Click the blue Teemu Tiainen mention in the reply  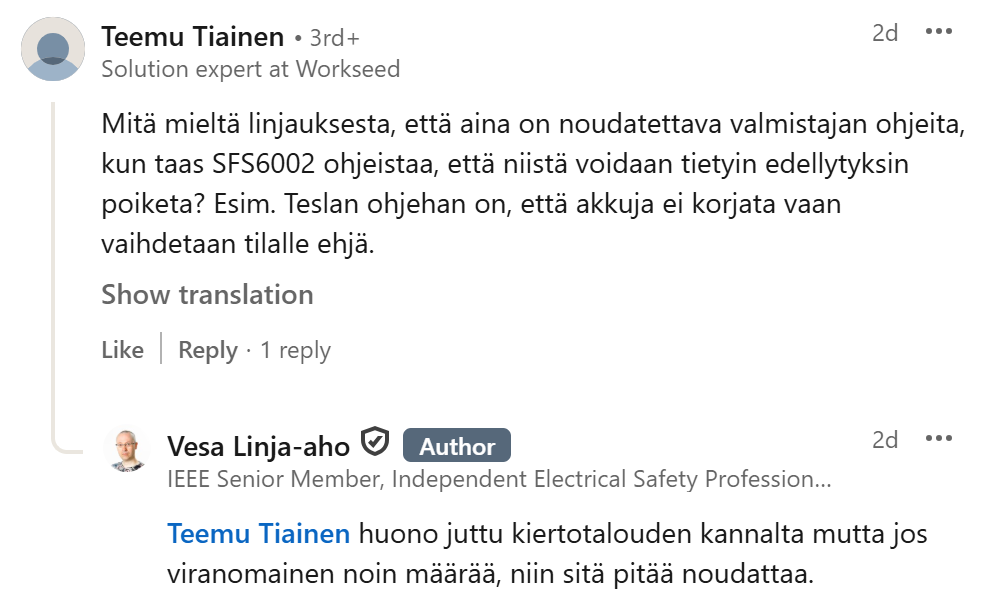tap(258, 534)
